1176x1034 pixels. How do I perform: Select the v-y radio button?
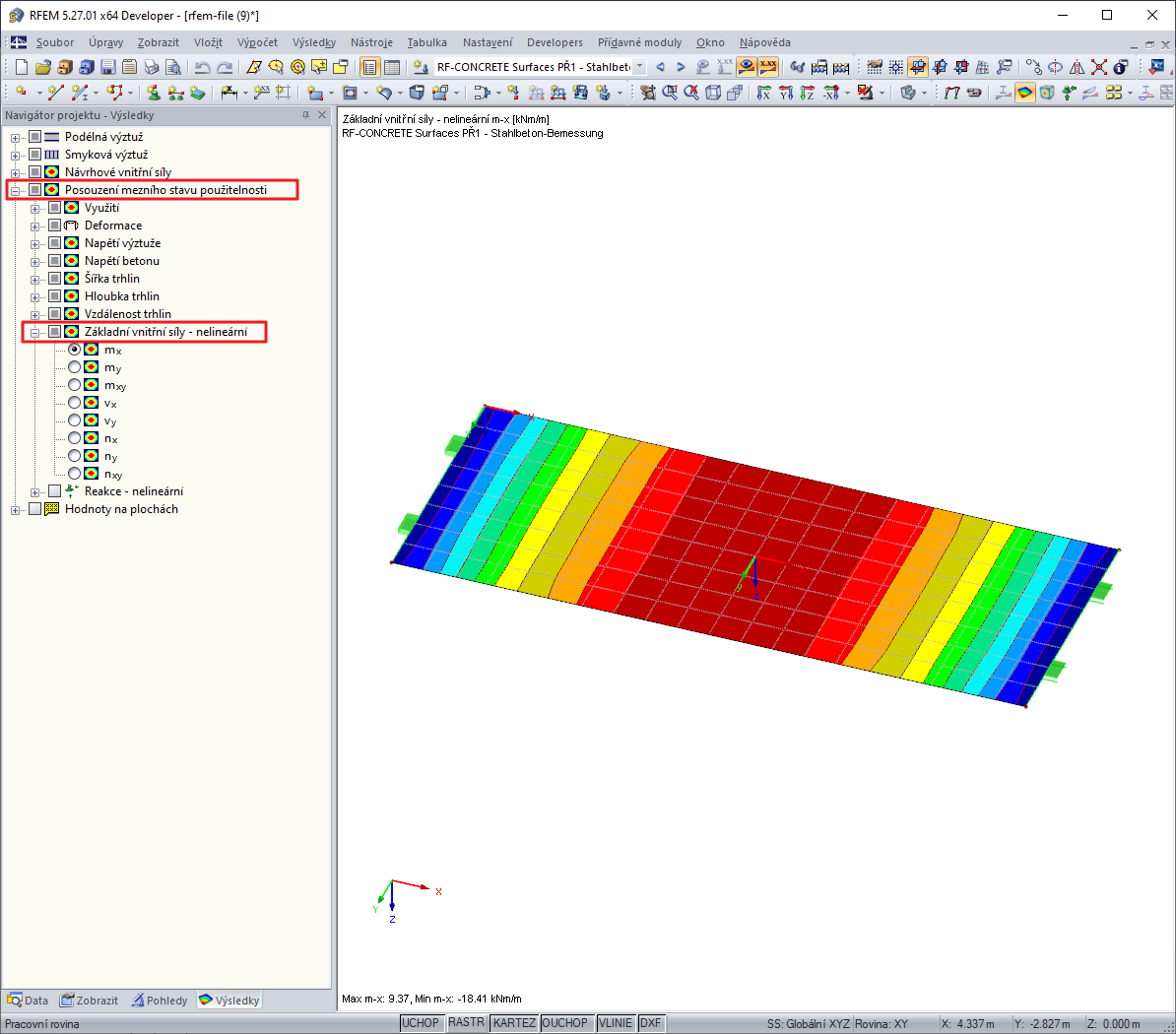[x=74, y=420]
